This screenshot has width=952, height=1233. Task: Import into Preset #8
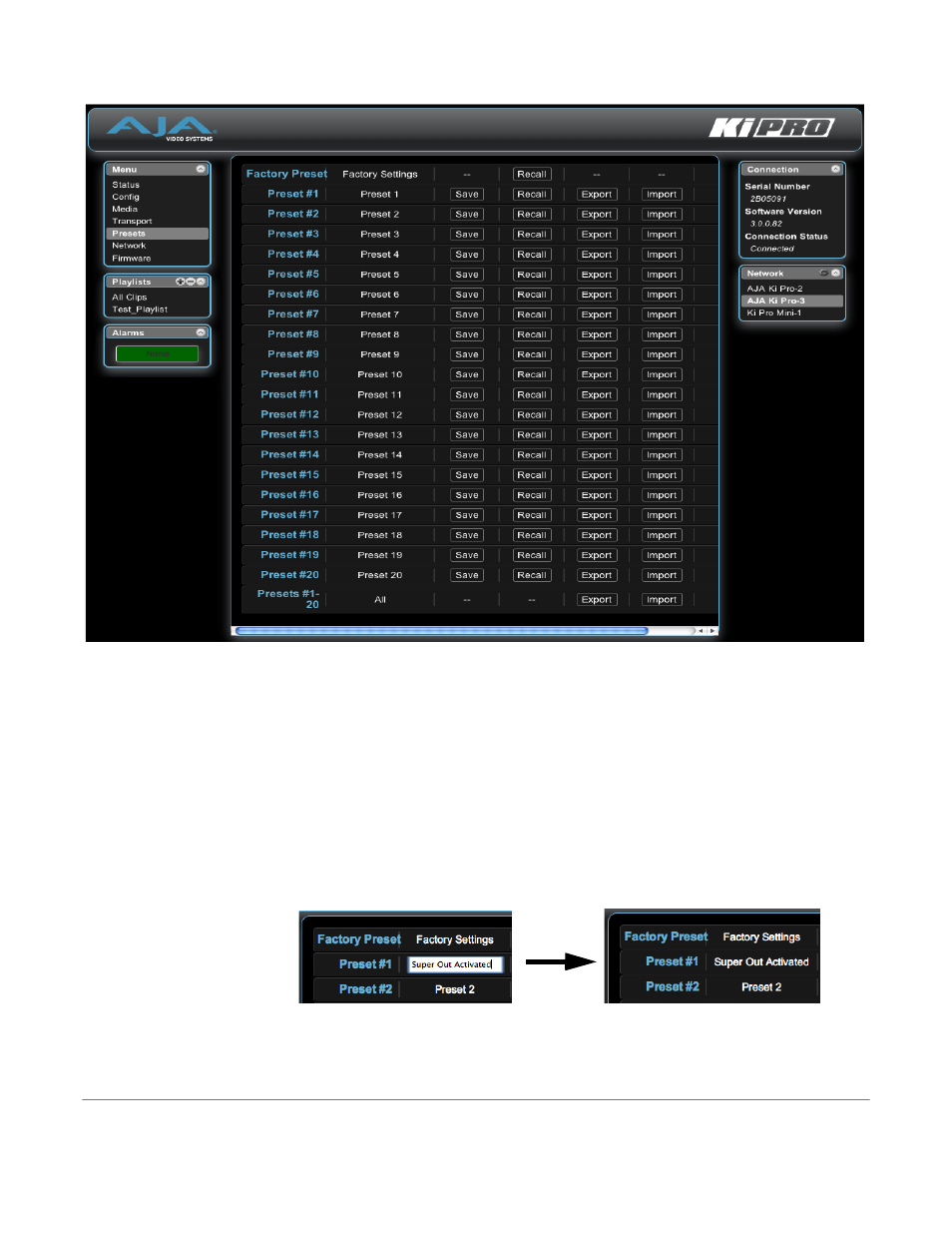(x=662, y=334)
